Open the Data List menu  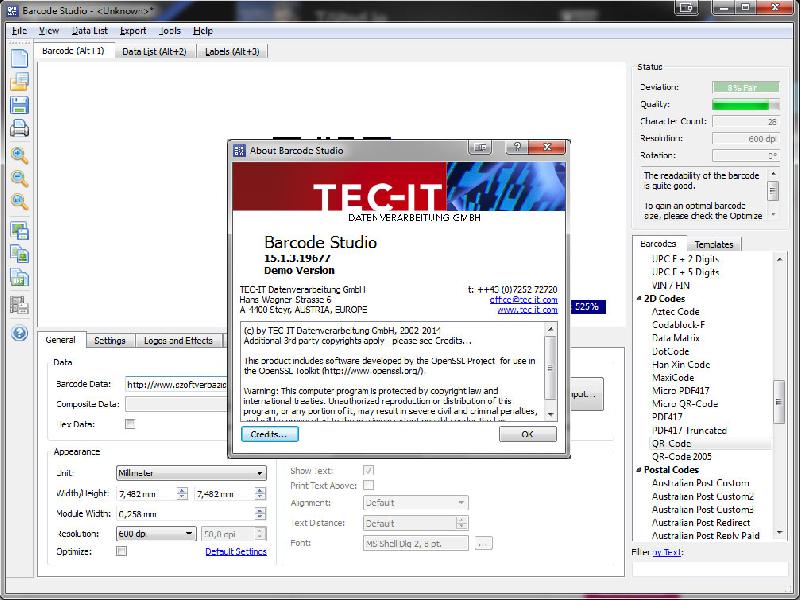tap(90, 31)
